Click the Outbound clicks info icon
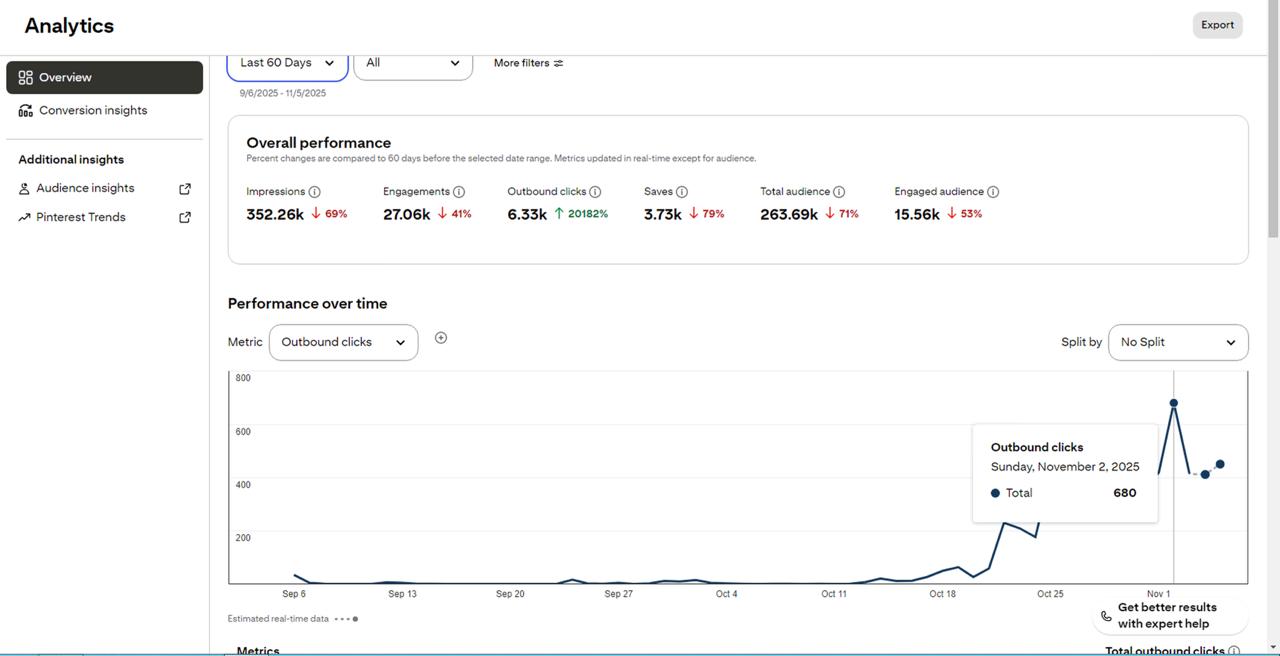 pyautogui.click(x=595, y=192)
